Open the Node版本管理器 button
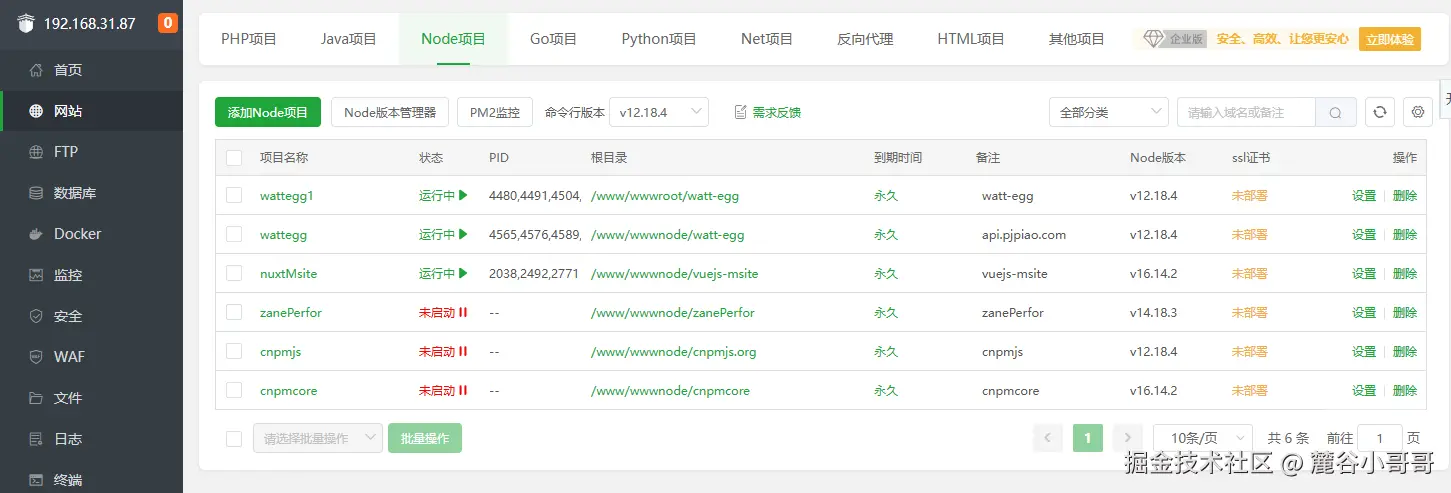Screen dimensions: 1451x493 390,112
